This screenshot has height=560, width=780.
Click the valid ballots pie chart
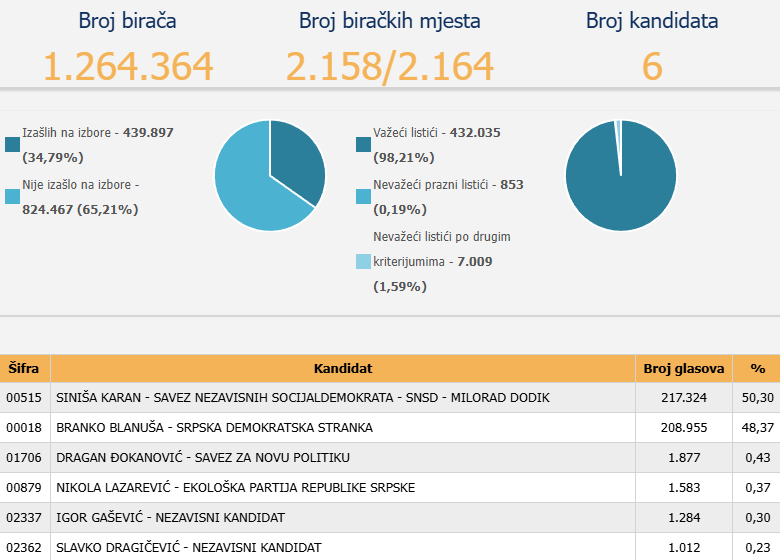pyautogui.click(x=621, y=175)
